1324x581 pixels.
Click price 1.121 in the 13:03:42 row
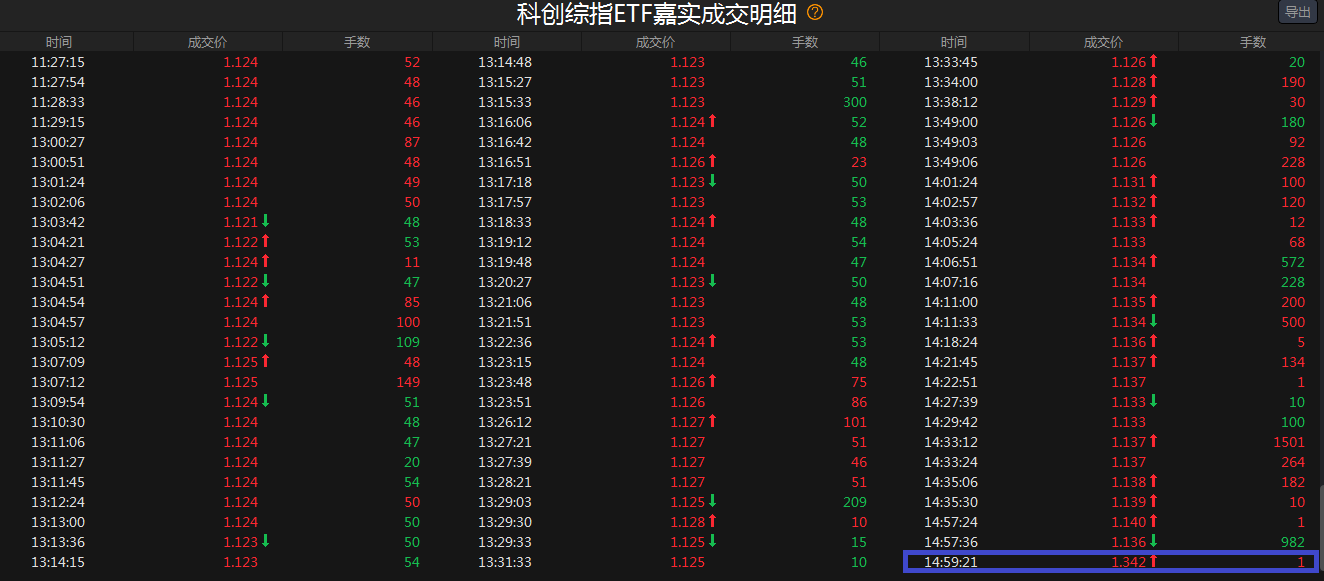(241, 222)
